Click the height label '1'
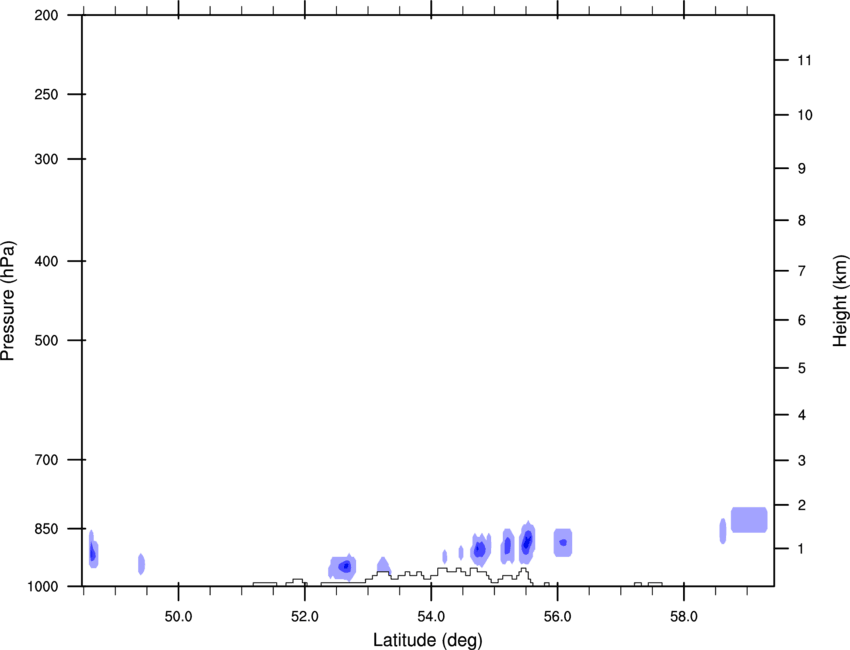The width and height of the screenshot is (850, 650). coord(802,549)
